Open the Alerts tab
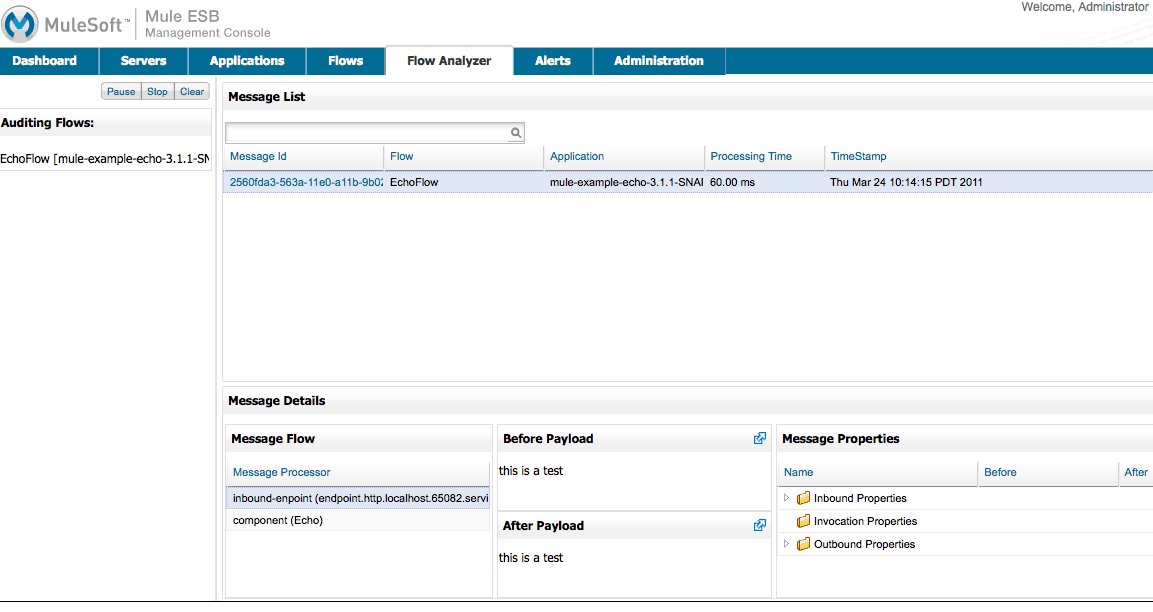 click(553, 61)
